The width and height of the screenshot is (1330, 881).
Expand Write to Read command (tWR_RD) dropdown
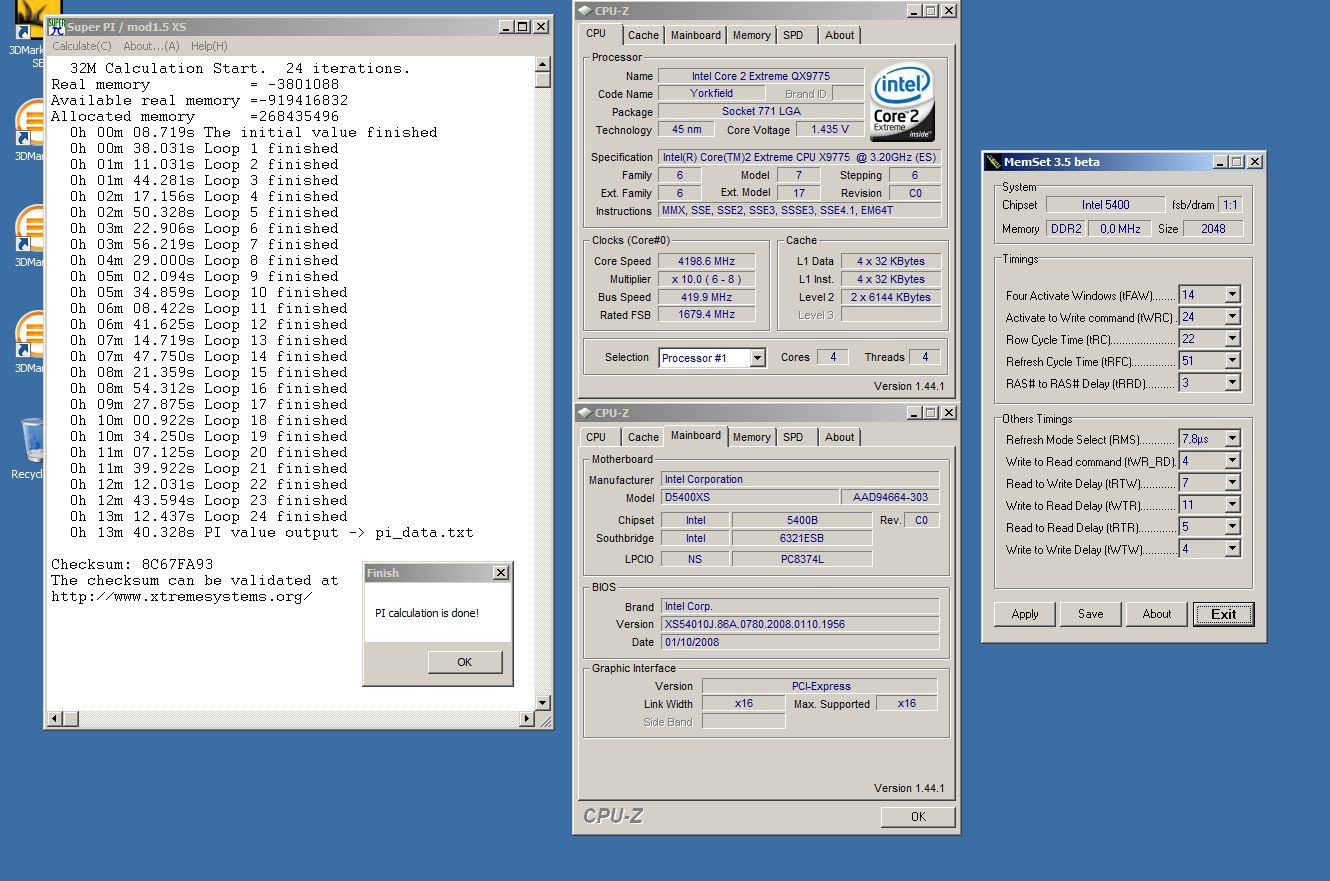pos(1232,461)
